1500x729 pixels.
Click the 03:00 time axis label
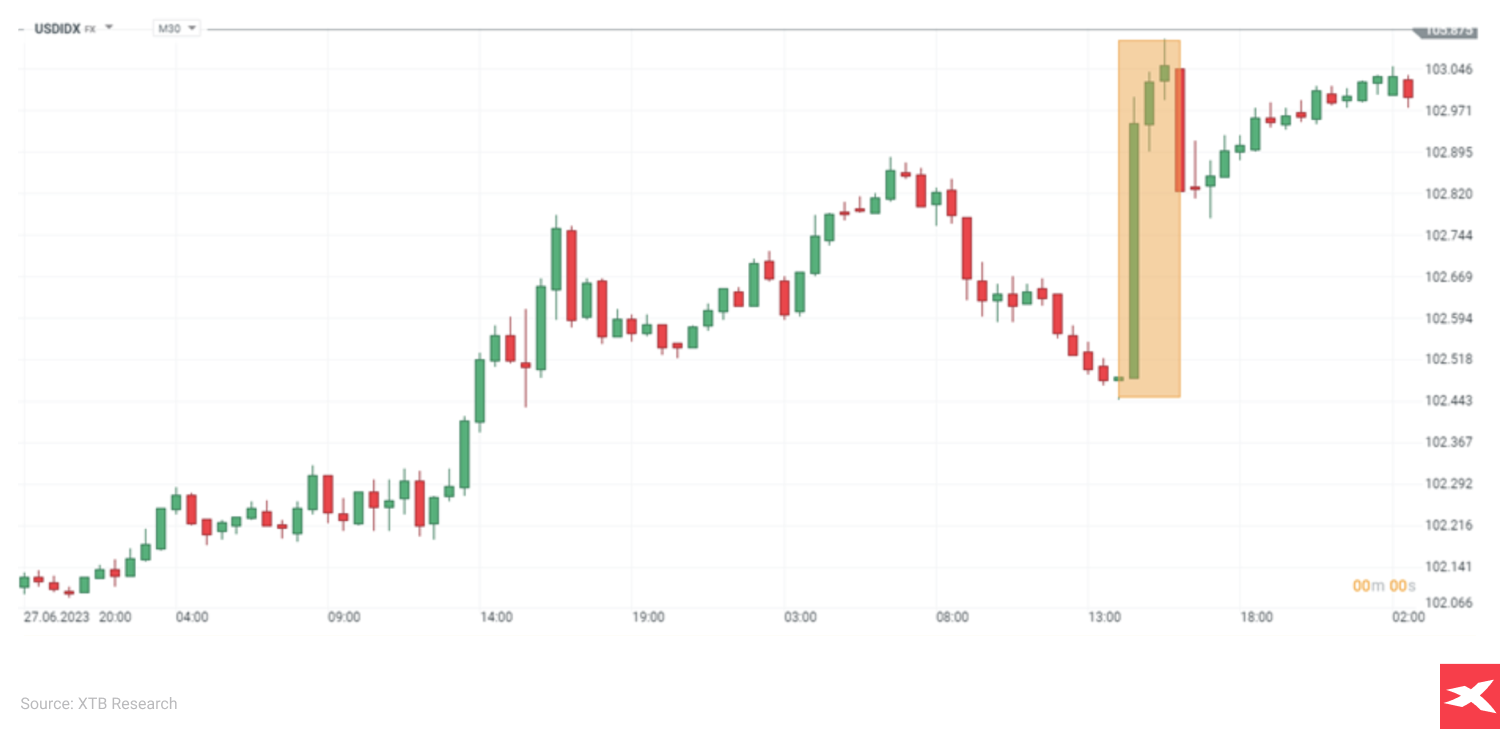tap(800, 617)
